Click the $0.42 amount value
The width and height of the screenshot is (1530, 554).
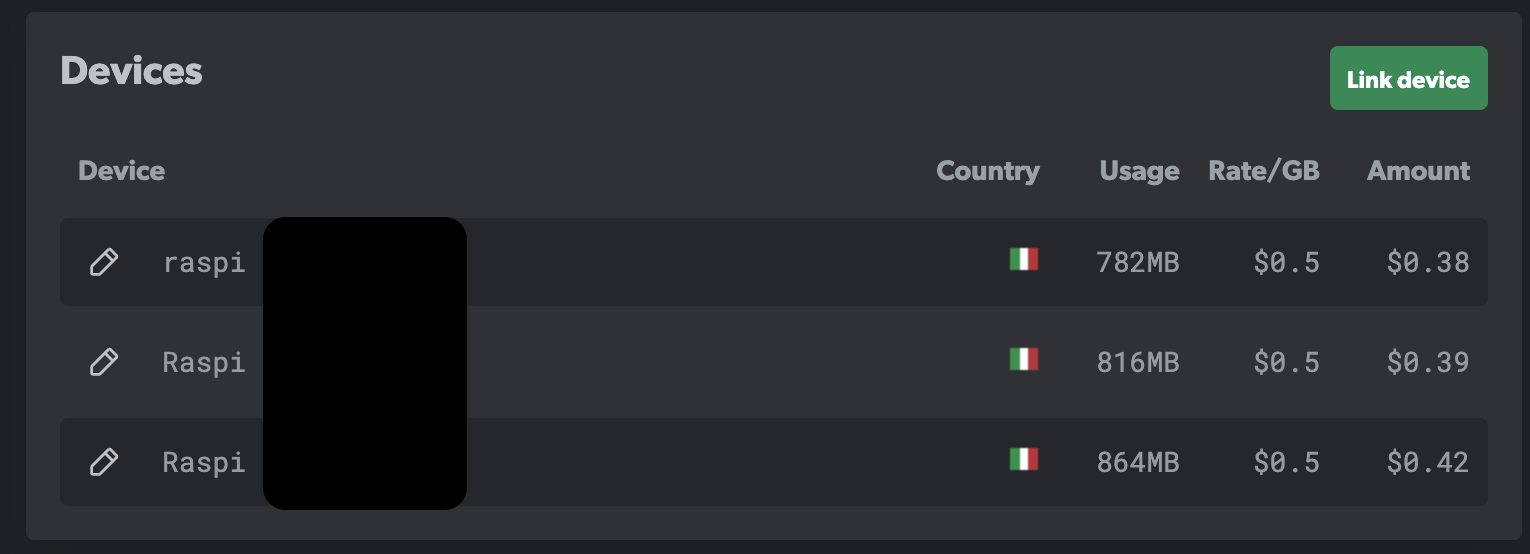1427,462
